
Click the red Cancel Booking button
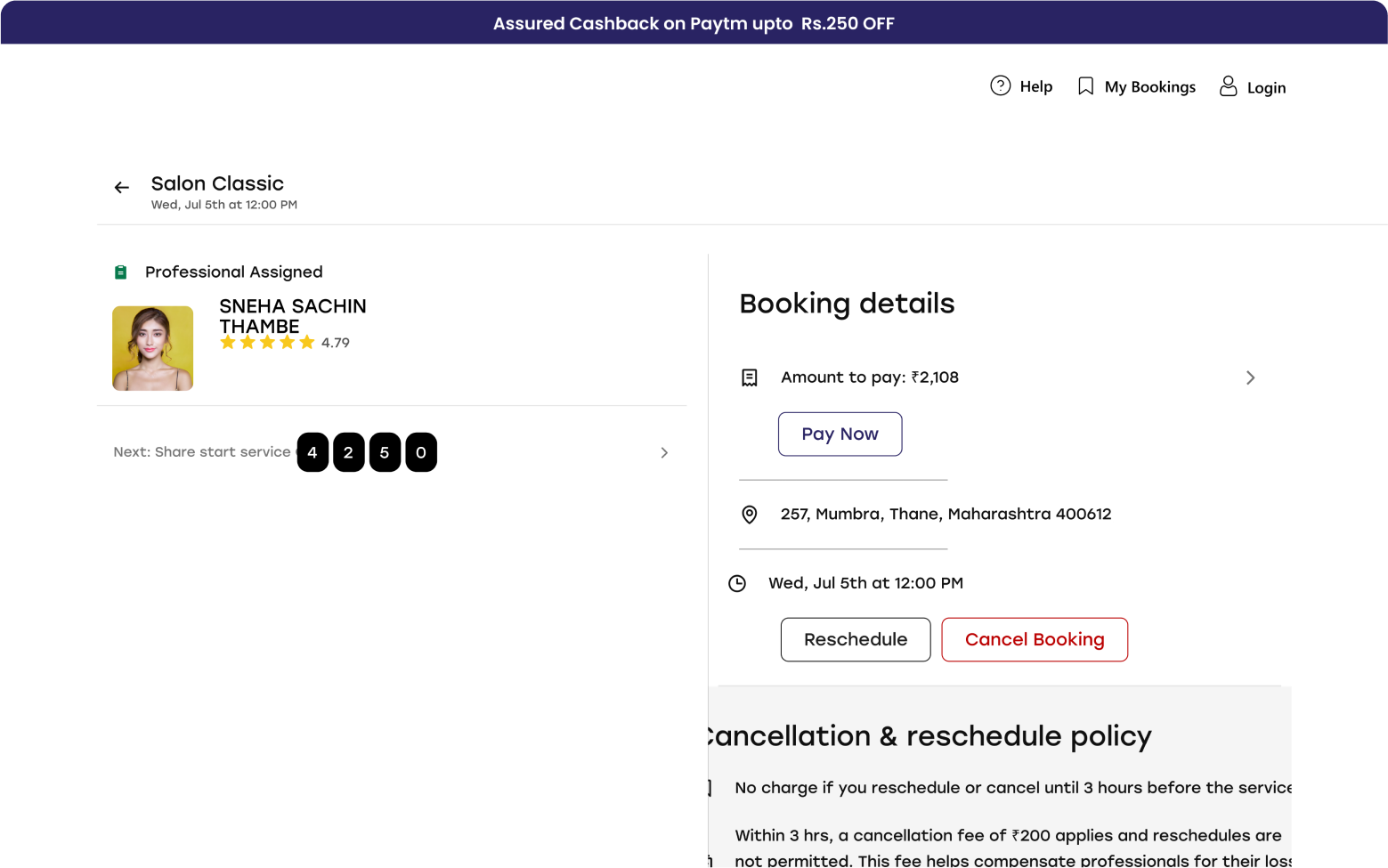pos(1034,639)
